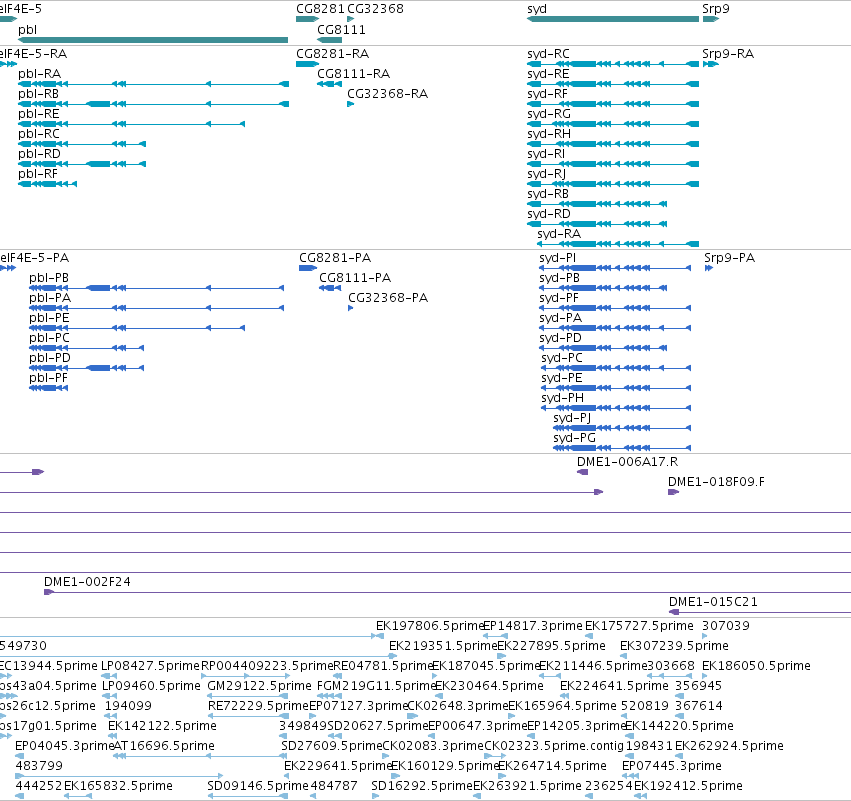Screen dimensions: 851x801
Task: Click EST label EP07445.3prime
Action: tap(672, 766)
